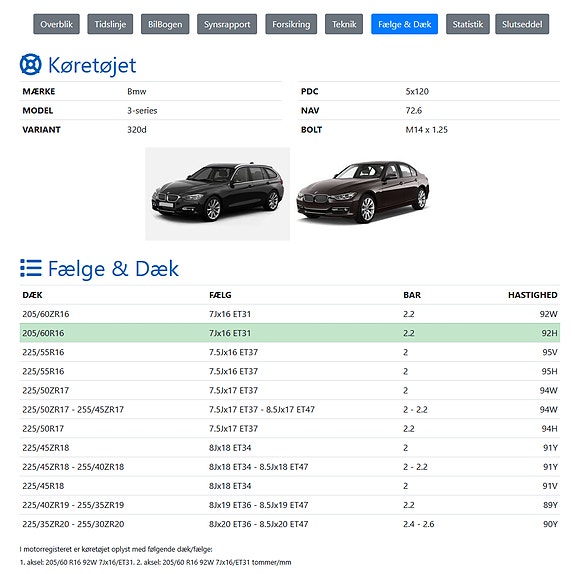Go to the Synsrapport tab
575x574 pixels.
(227, 24)
